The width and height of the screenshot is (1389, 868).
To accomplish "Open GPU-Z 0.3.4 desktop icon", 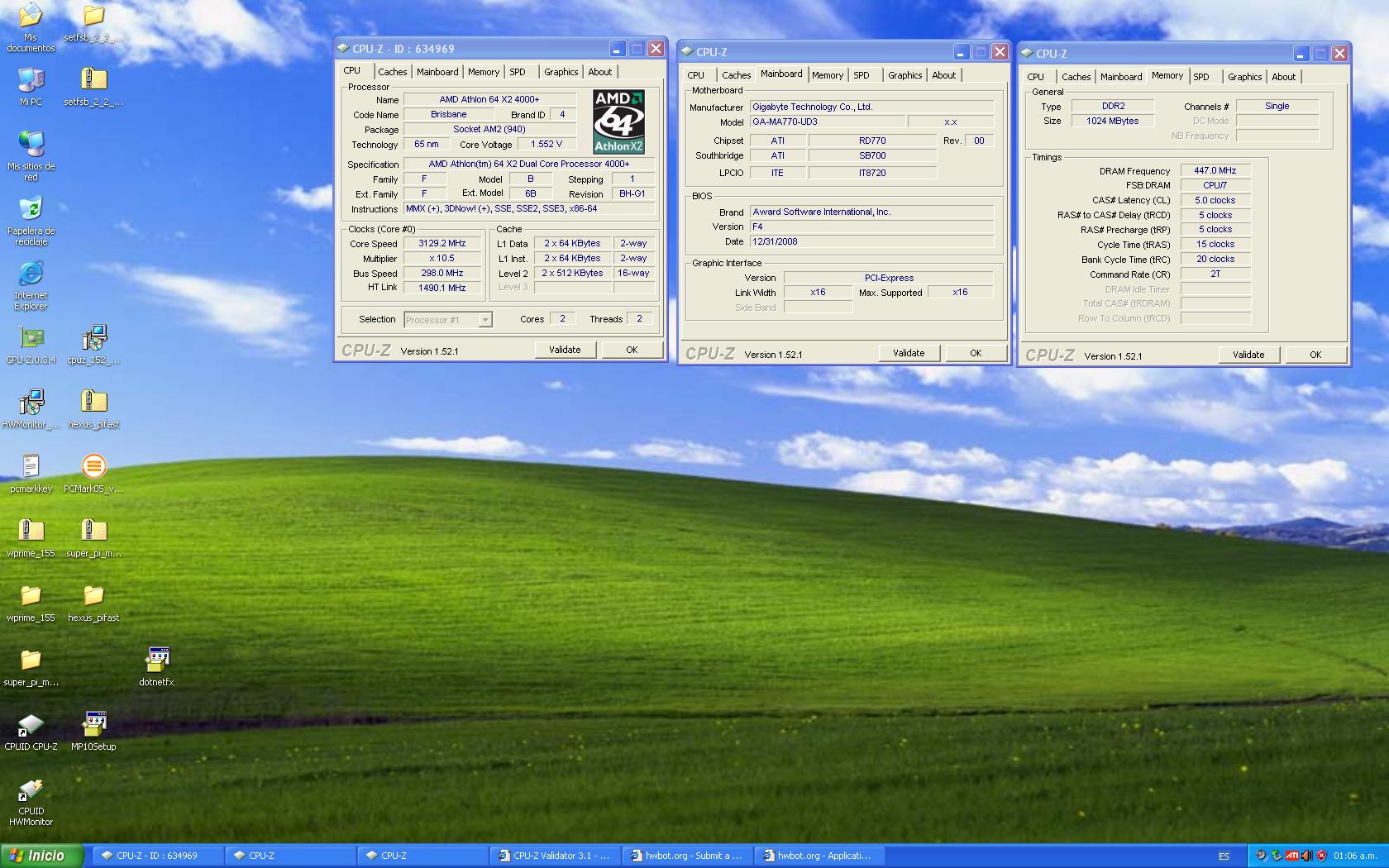I will coord(31,344).
